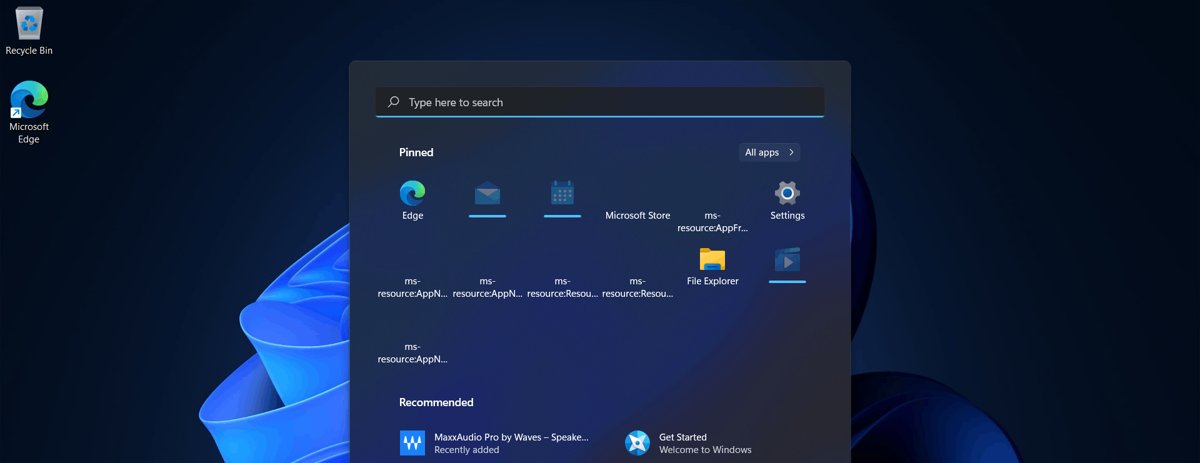
Task: Open the pinned Microsoft Store entry
Action: coord(638,215)
